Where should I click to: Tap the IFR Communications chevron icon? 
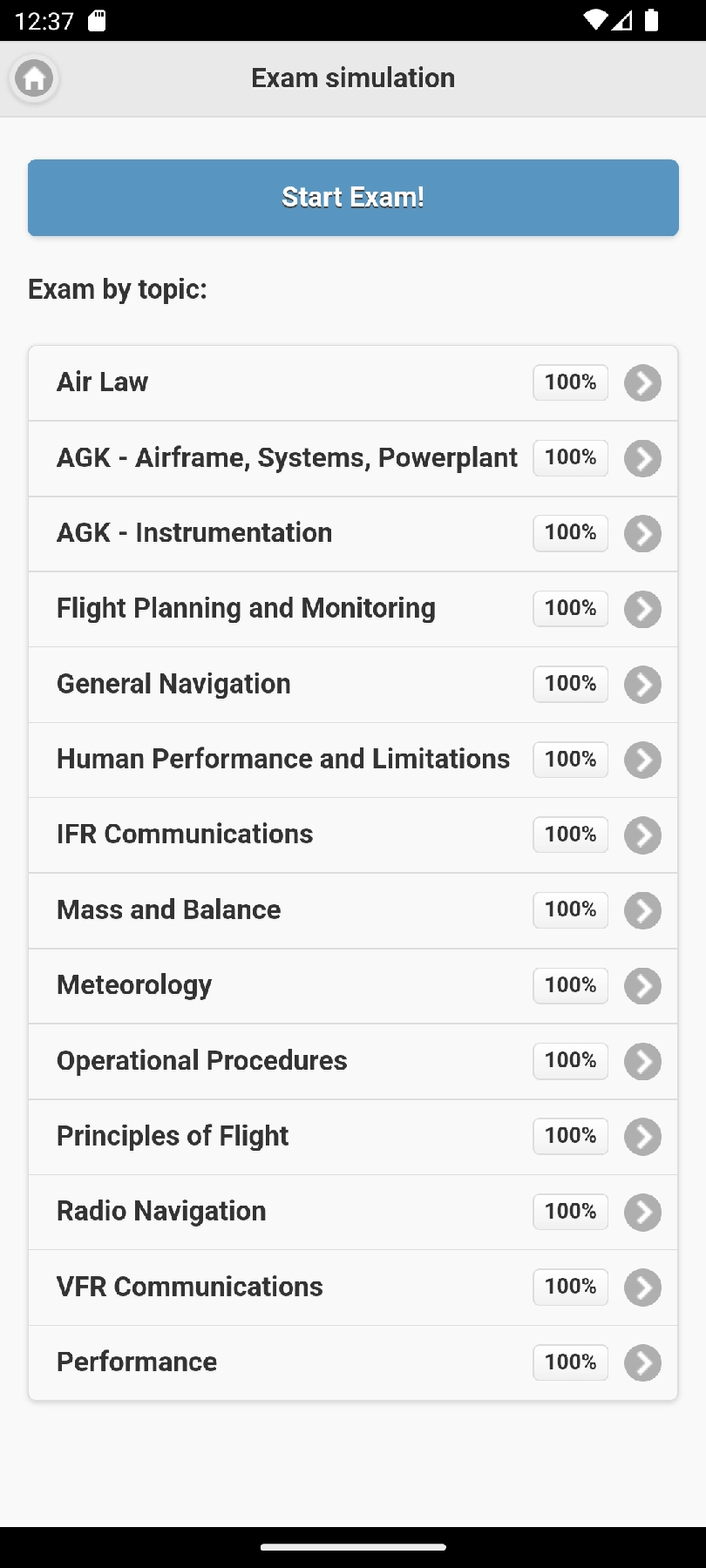642,835
